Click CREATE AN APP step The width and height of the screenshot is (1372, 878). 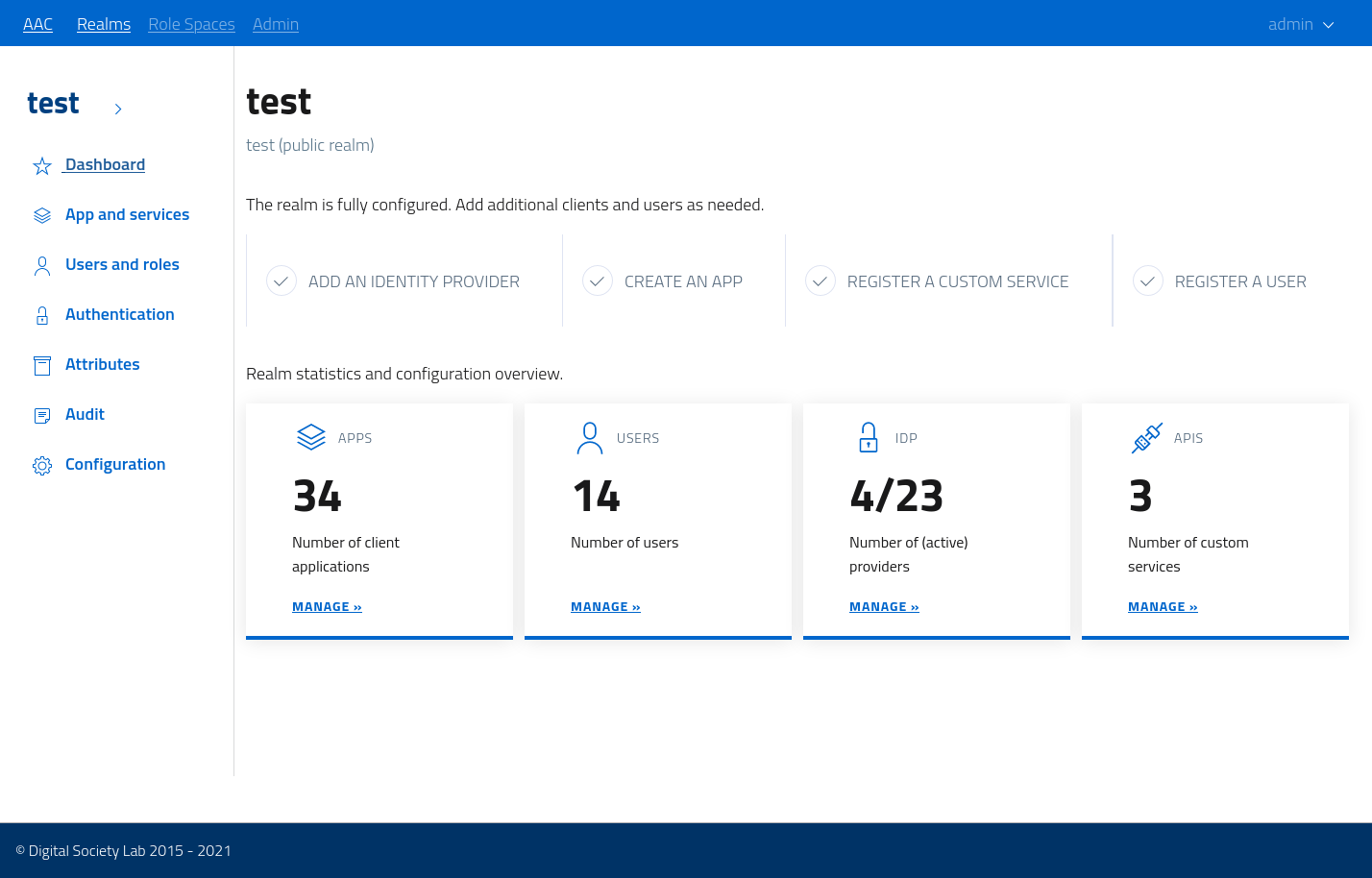coord(683,281)
